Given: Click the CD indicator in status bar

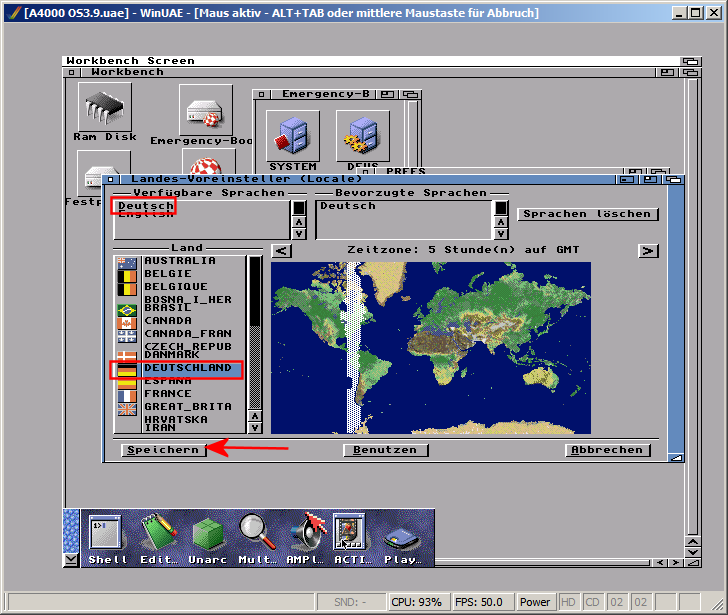Looking at the screenshot, I should (x=592, y=602).
